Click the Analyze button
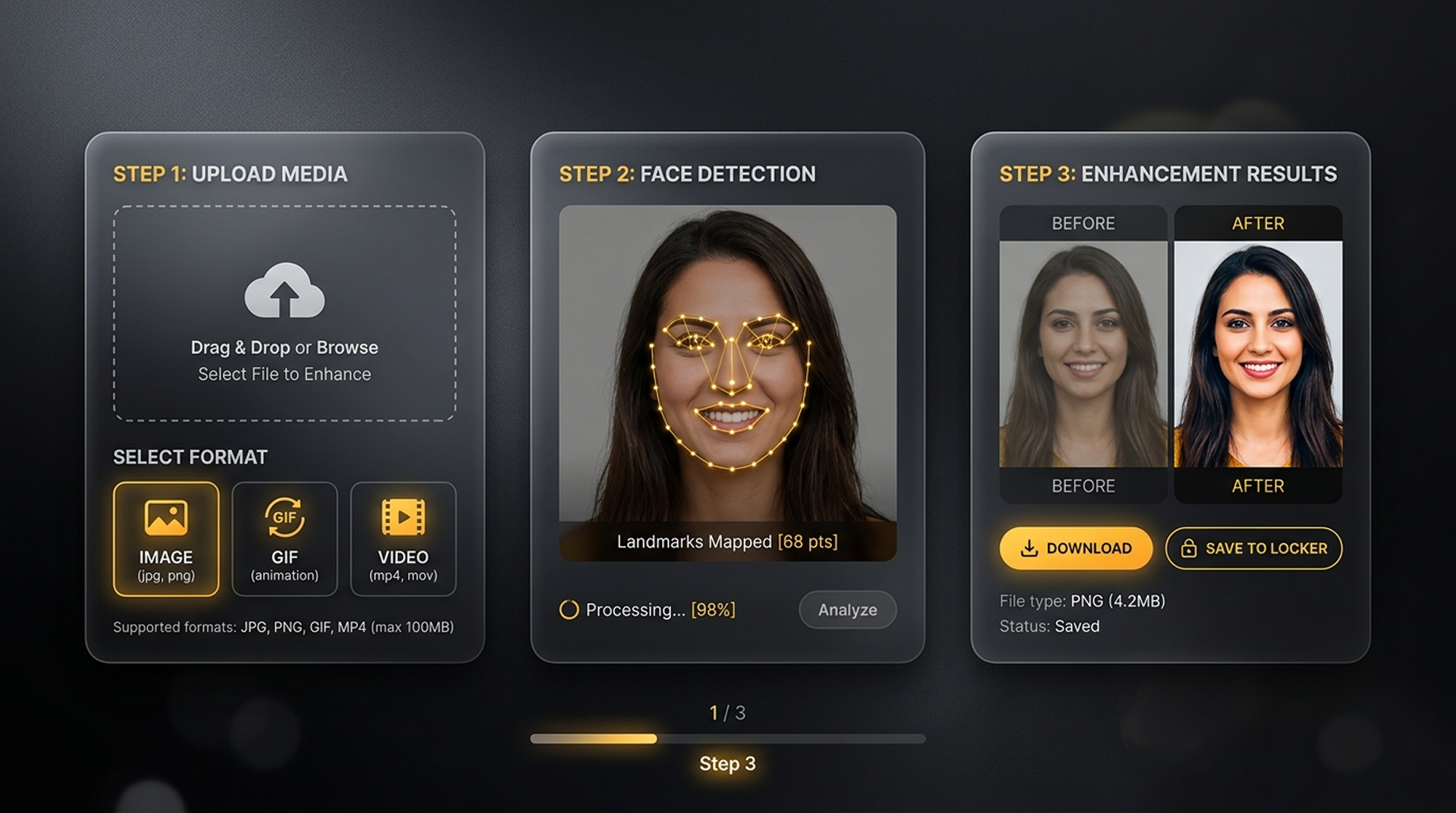1456x813 pixels. (x=848, y=610)
